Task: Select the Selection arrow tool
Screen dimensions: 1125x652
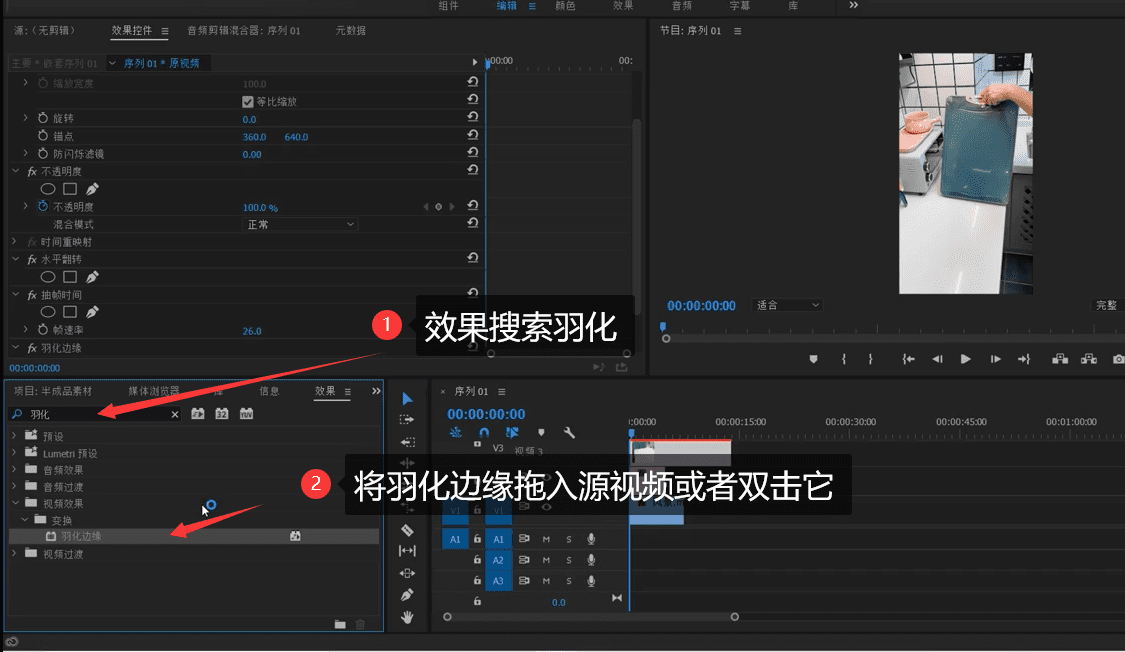Action: pos(407,399)
